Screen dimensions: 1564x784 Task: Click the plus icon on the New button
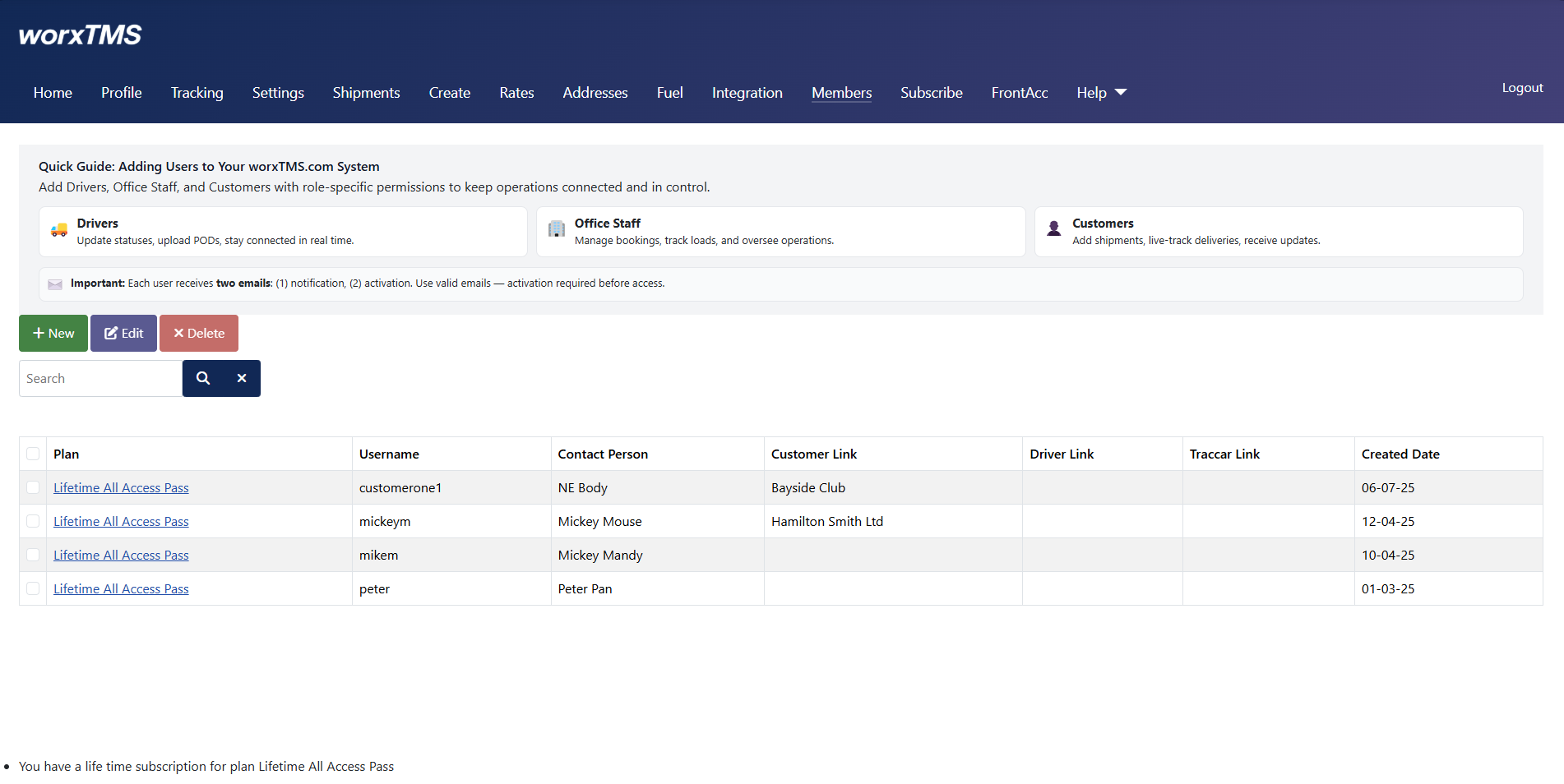38,333
